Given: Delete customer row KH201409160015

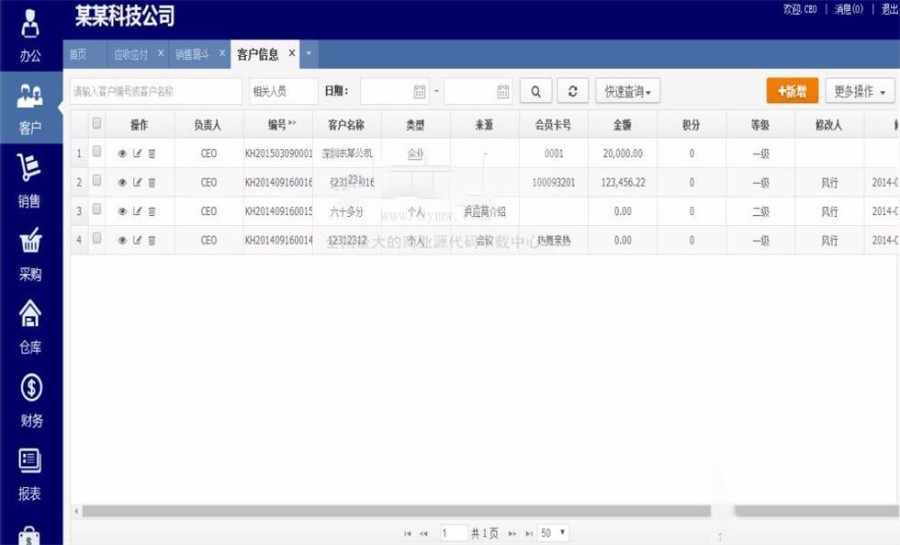Looking at the screenshot, I should pos(152,211).
